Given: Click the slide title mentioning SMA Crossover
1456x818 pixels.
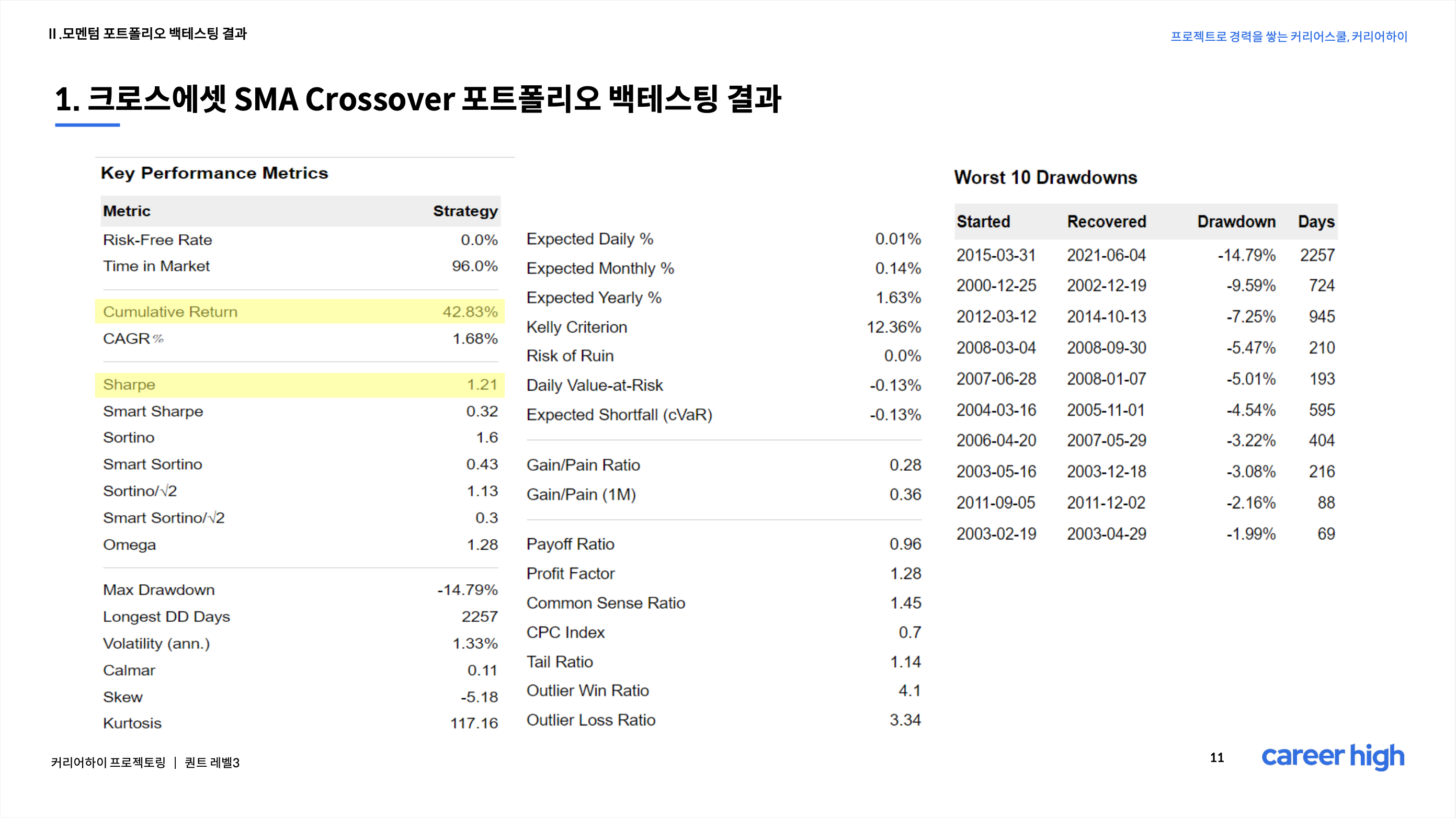Looking at the screenshot, I should [418, 99].
